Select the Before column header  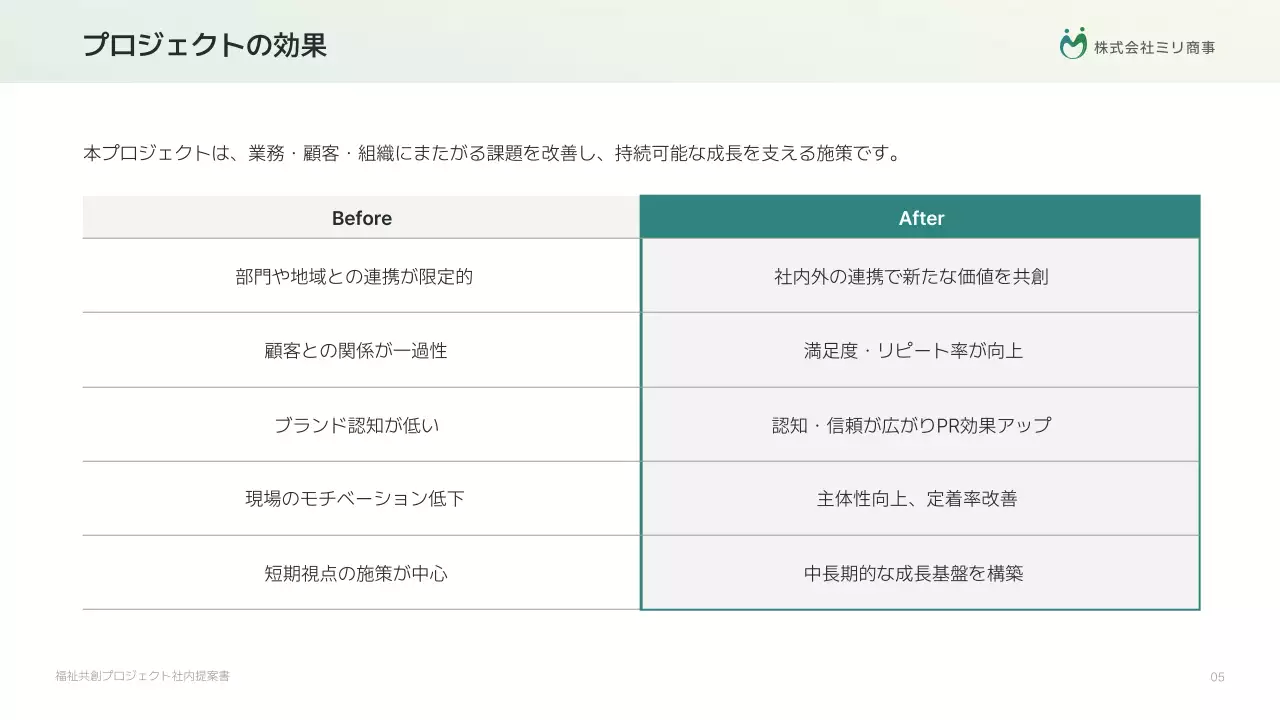[x=361, y=217]
